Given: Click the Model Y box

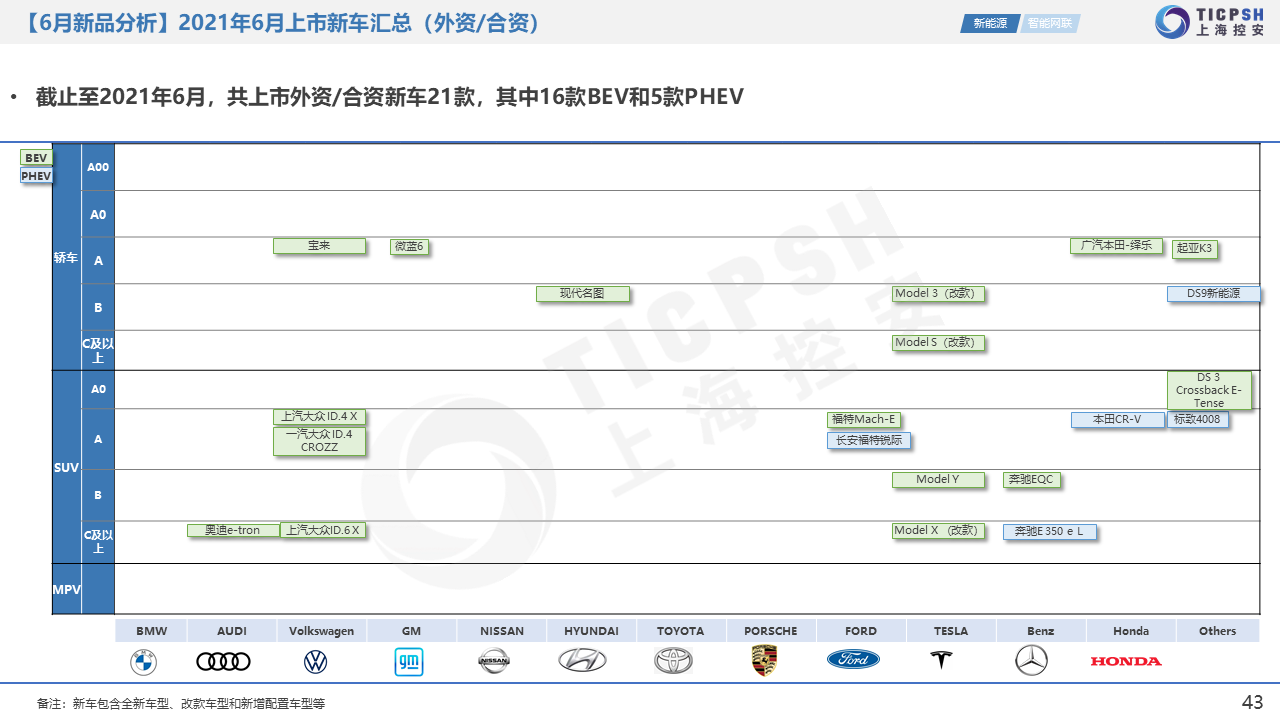Looking at the screenshot, I should click(x=937, y=480).
